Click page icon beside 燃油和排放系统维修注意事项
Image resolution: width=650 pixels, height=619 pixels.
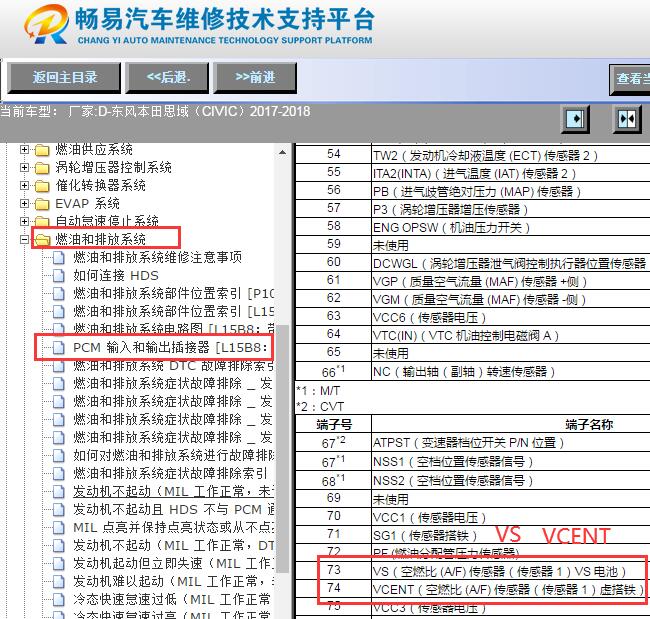[59, 257]
